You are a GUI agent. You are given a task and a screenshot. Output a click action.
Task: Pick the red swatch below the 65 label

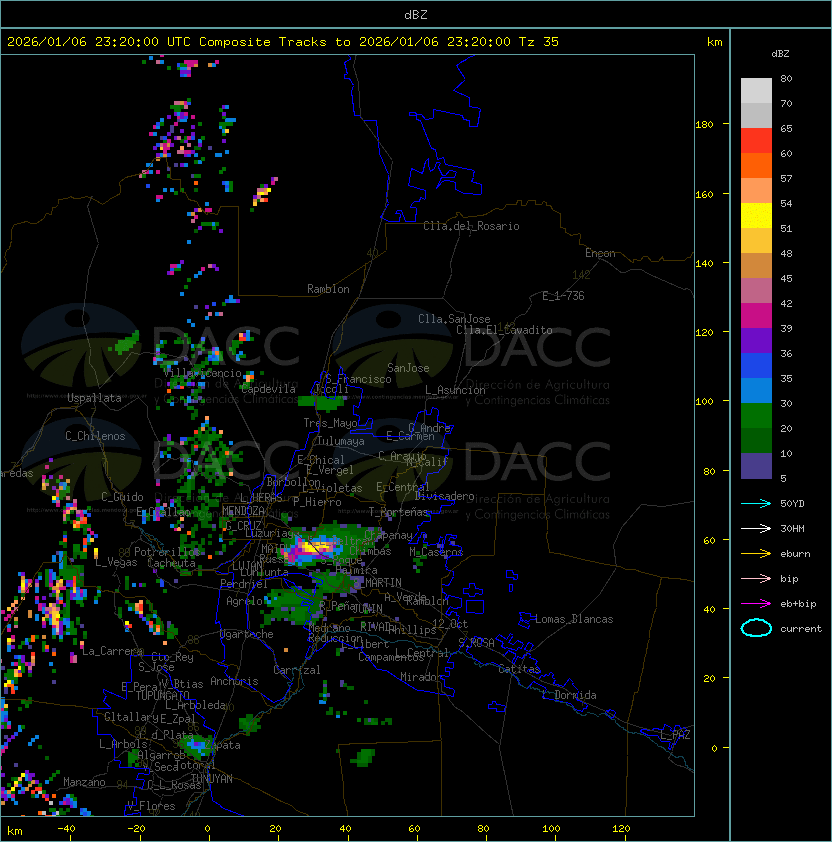point(756,141)
